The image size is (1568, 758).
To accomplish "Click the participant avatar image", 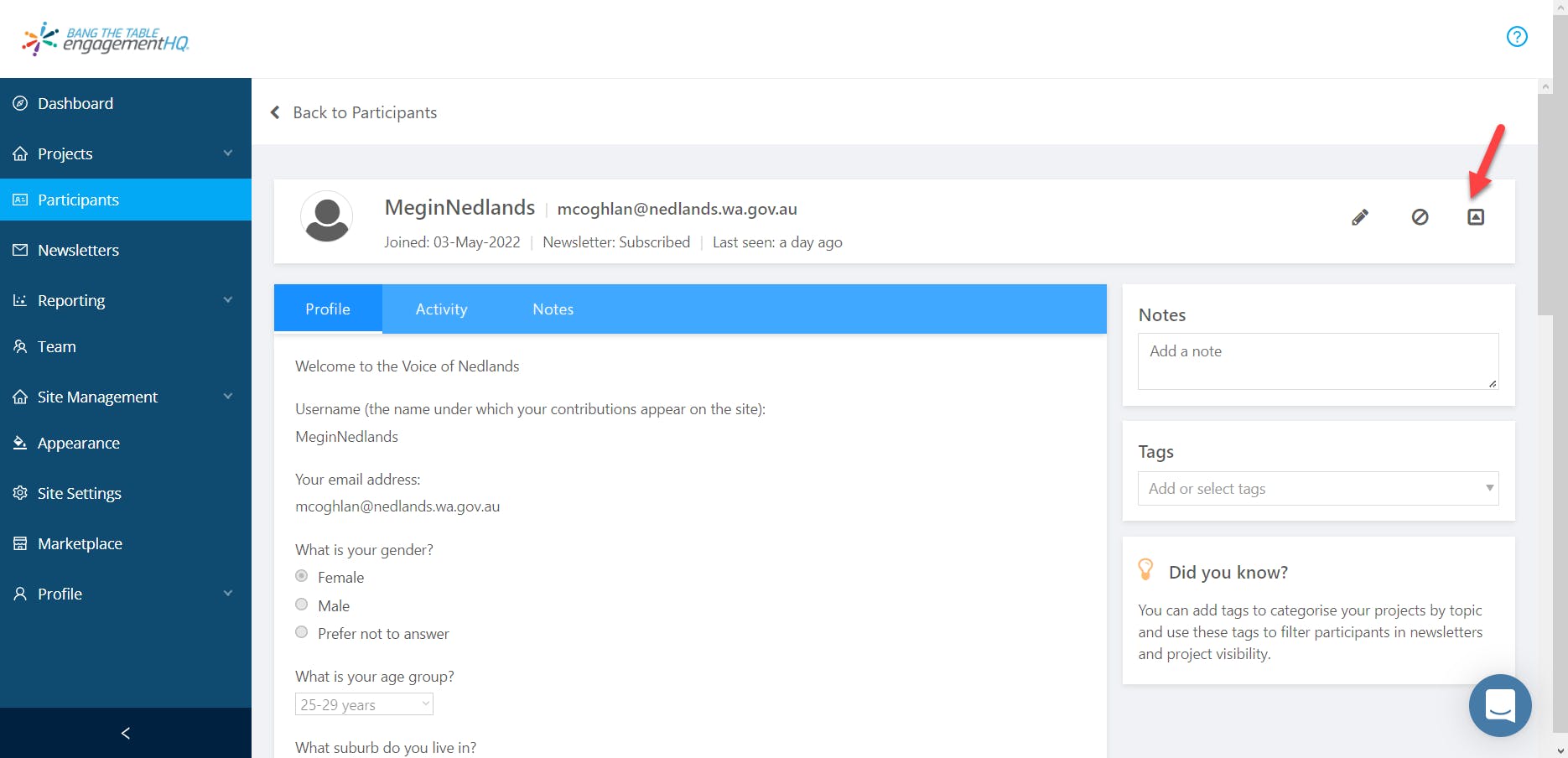I will click(326, 216).
